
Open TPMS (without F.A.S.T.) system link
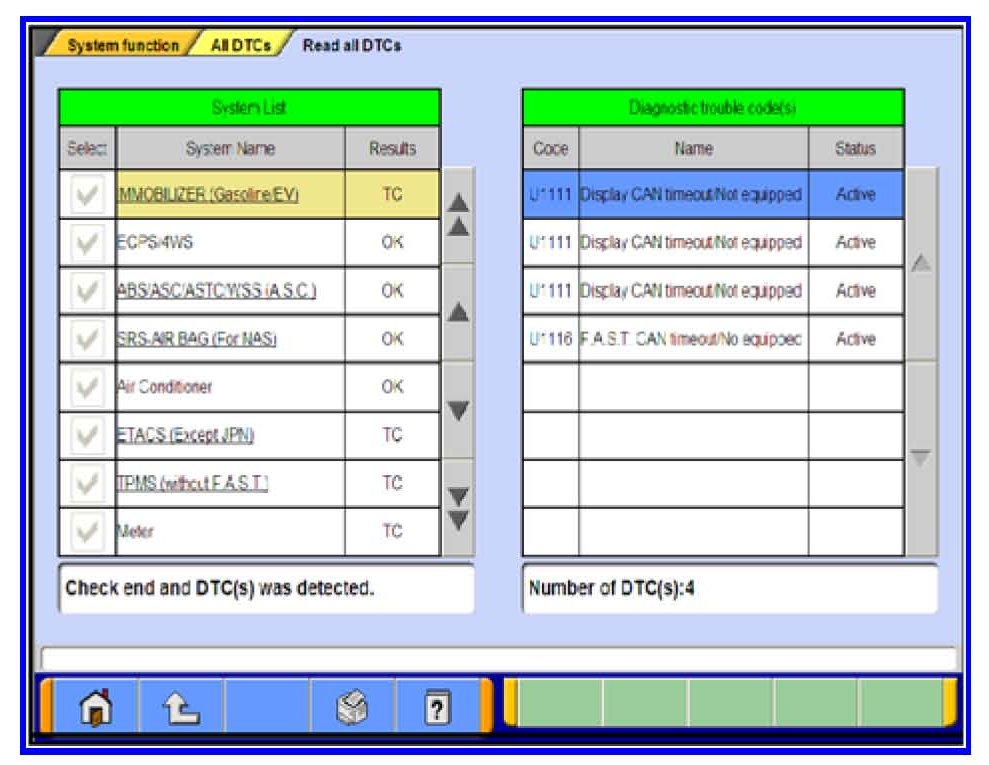tap(193, 484)
